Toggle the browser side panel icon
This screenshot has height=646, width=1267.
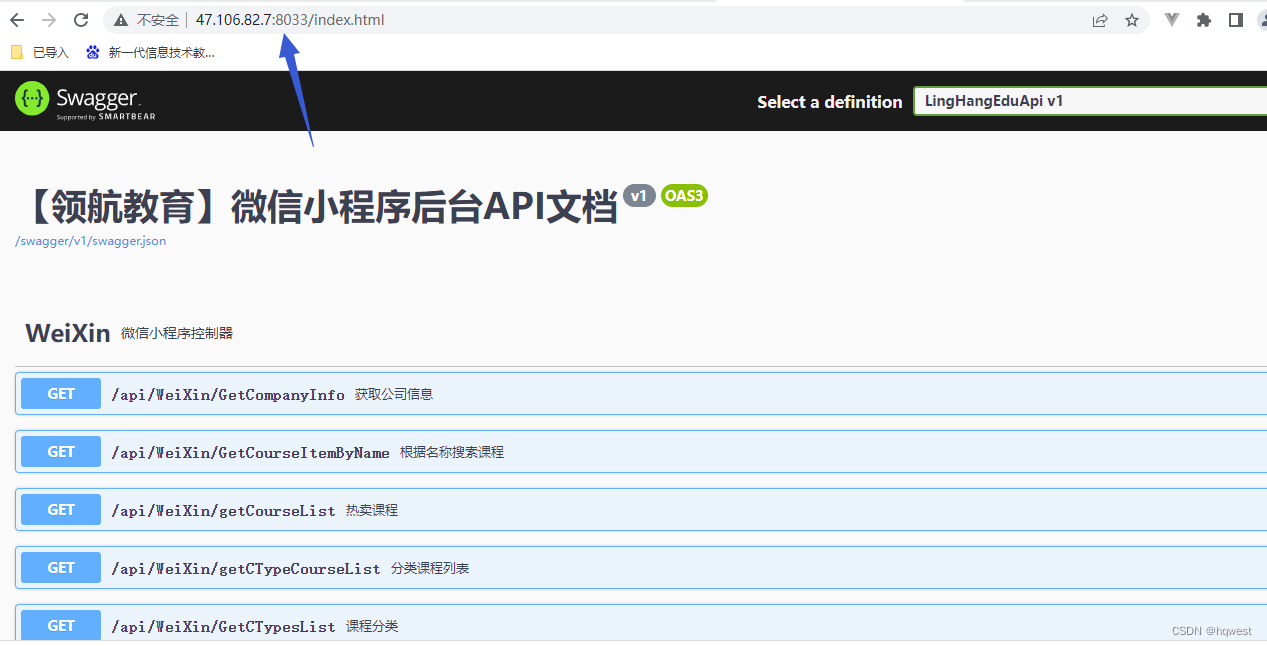[x=1236, y=20]
